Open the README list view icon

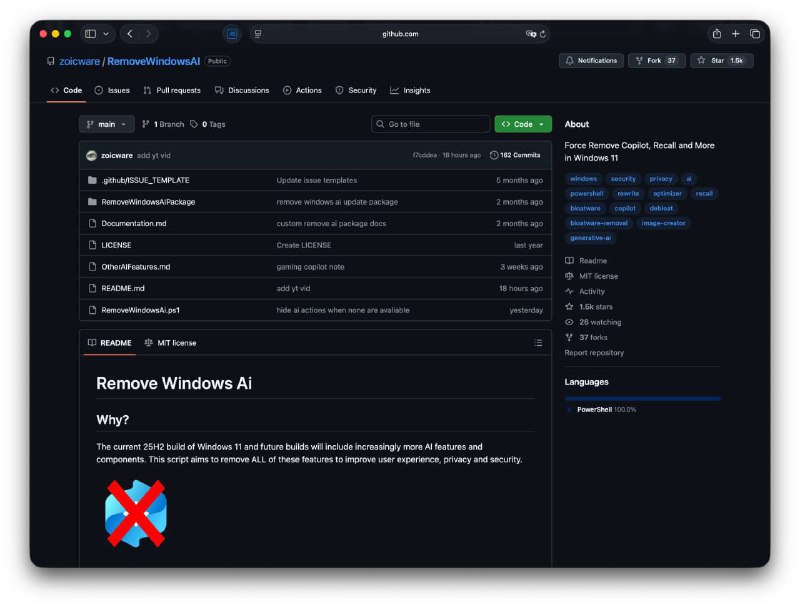coord(538,342)
